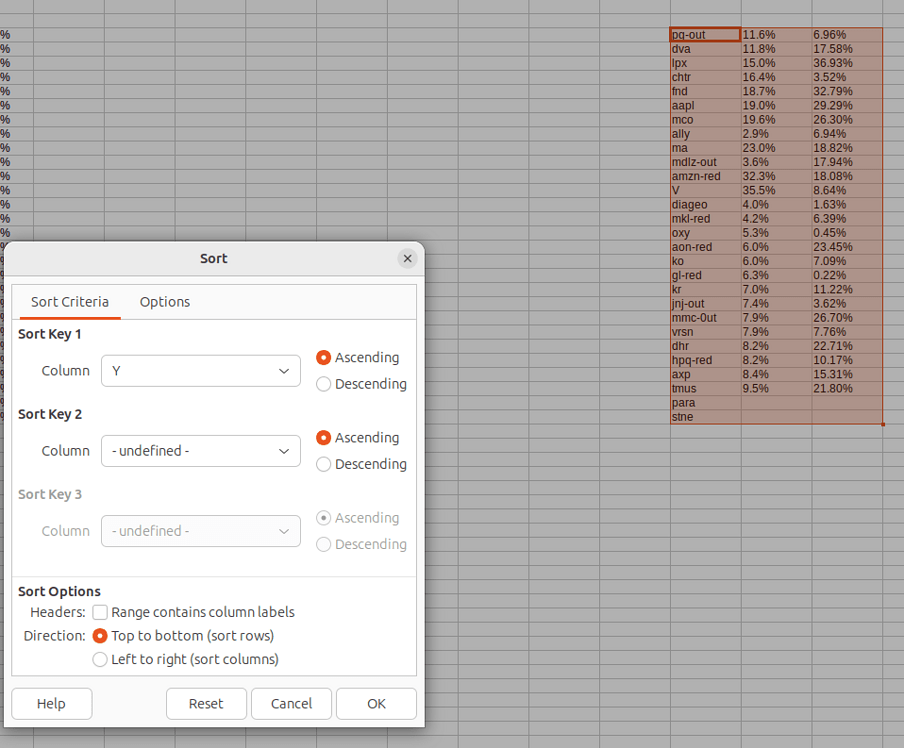Click the 36.93% value cell
Screen dimensions: 904x748
point(847,63)
